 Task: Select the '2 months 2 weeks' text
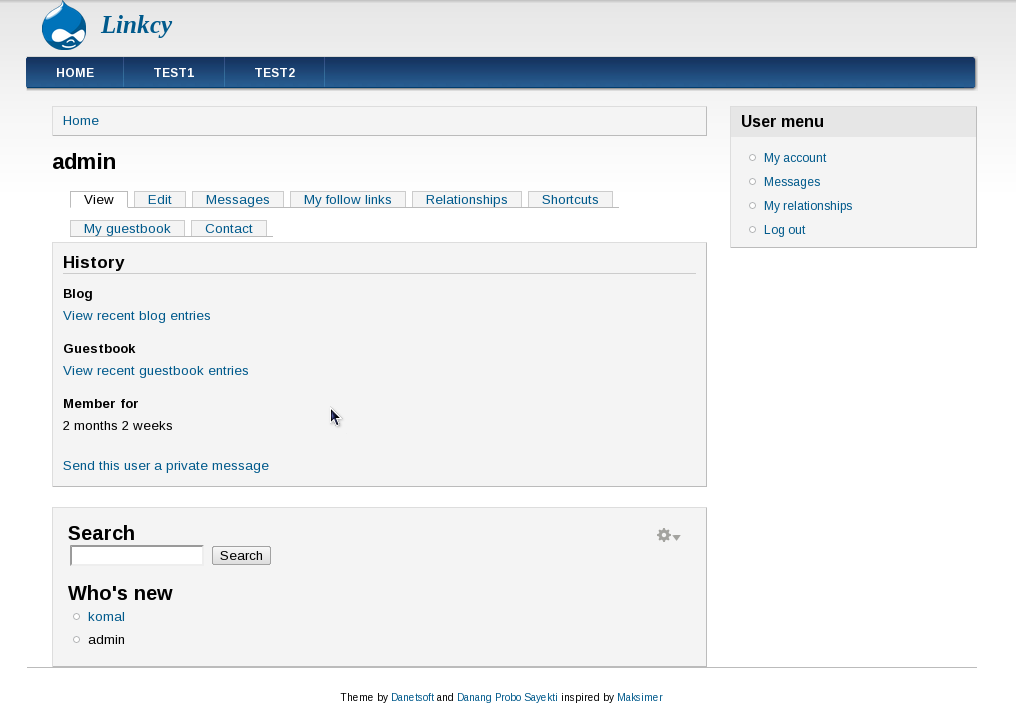pyautogui.click(x=117, y=426)
